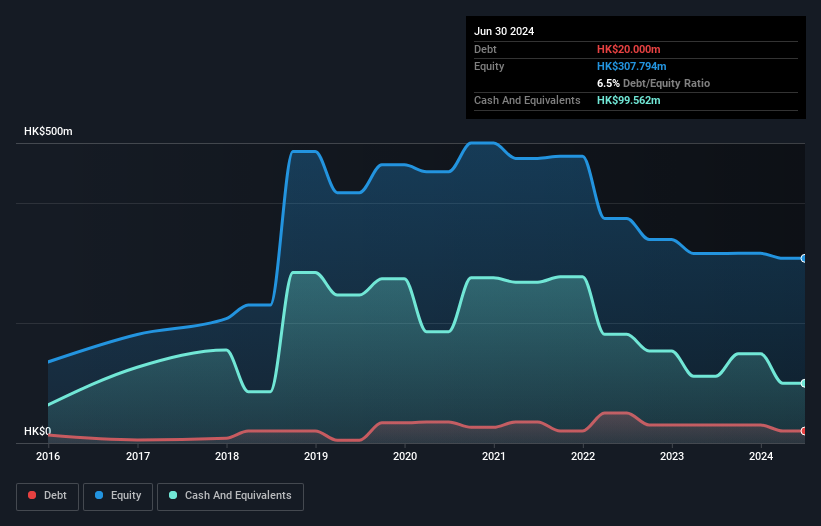The image size is (821, 526).
Task: Click the 2018 x-axis label
Action: coord(227,456)
